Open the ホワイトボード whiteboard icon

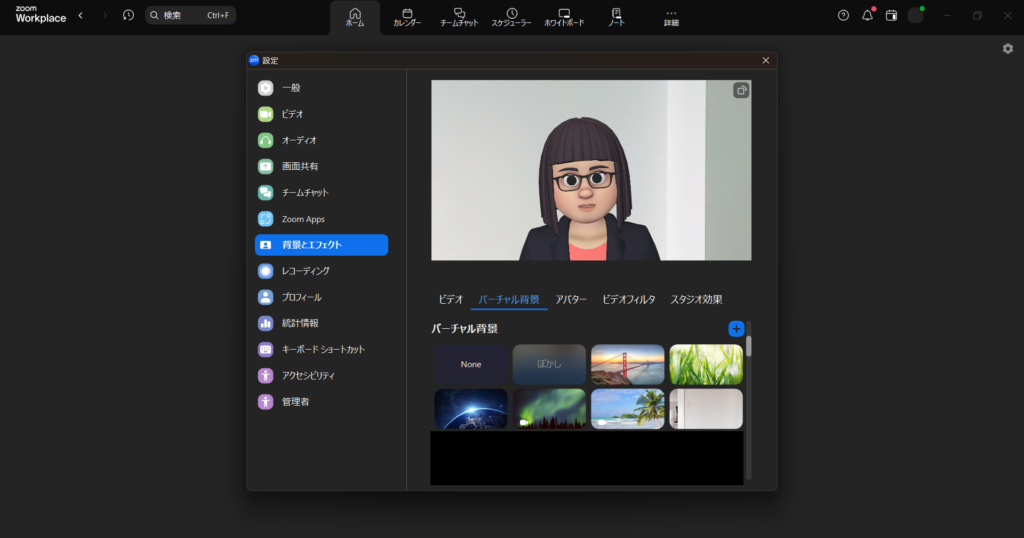564,17
